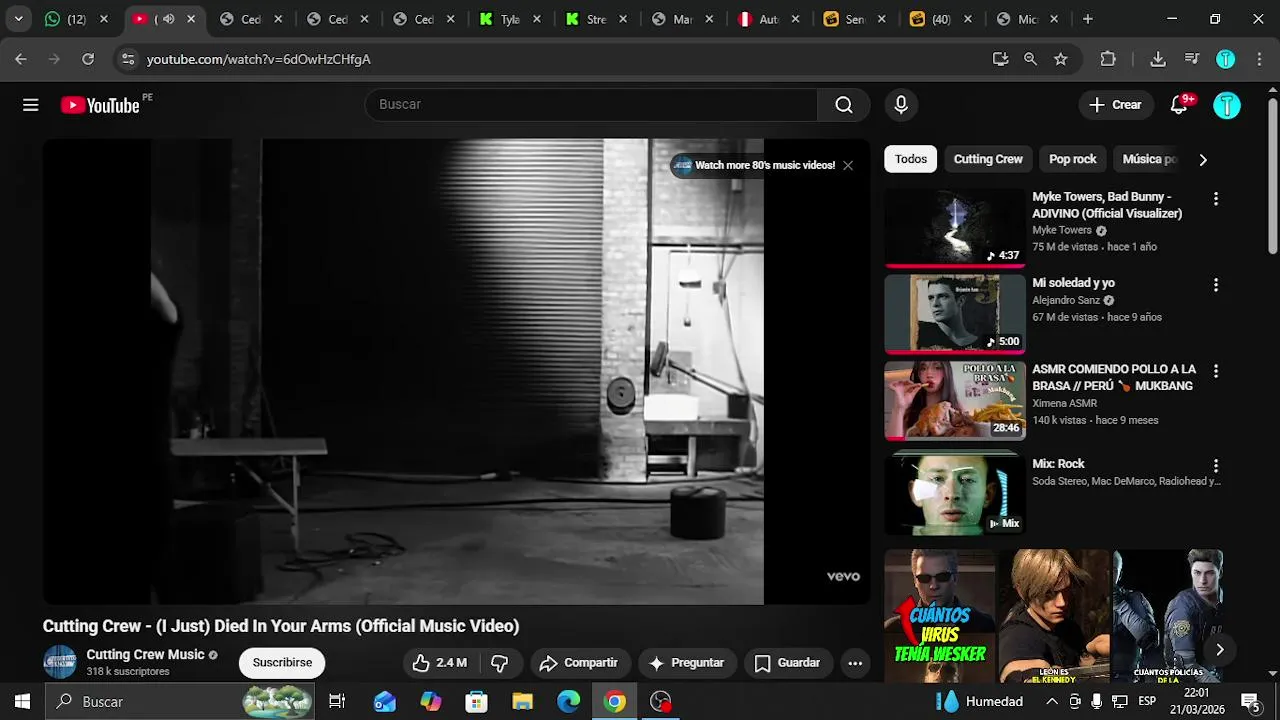Open Myke Towers ADIVINO thumbnail
The image size is (1280, 720).
pyautogui.click(x=954, y=227)
